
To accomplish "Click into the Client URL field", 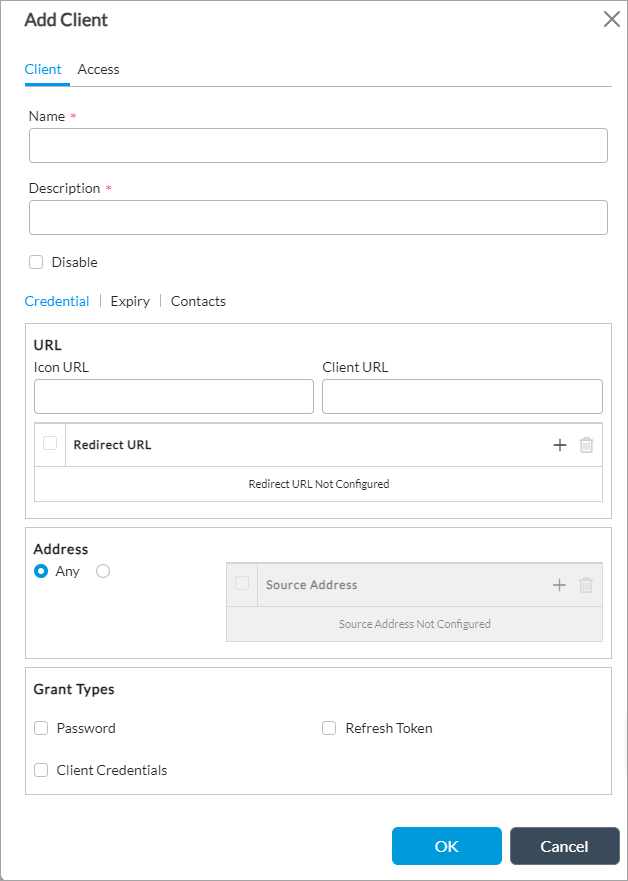I will [x=462, y=396].
